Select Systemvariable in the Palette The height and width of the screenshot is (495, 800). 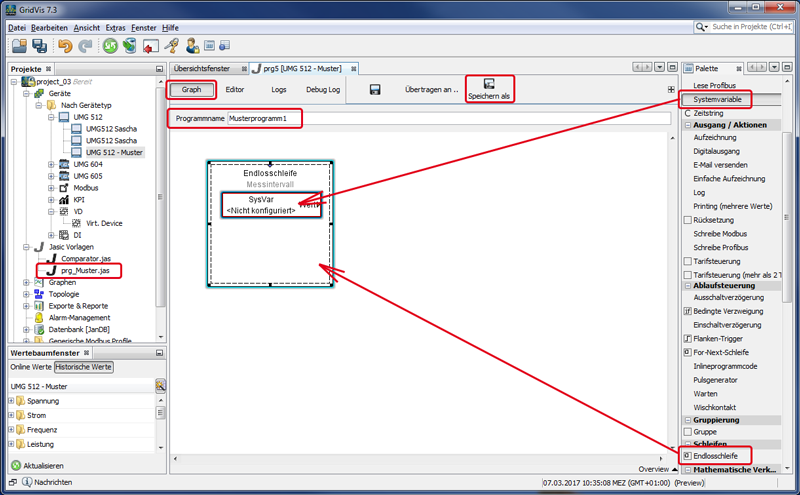pyautogui.click(x=717, y=99)
